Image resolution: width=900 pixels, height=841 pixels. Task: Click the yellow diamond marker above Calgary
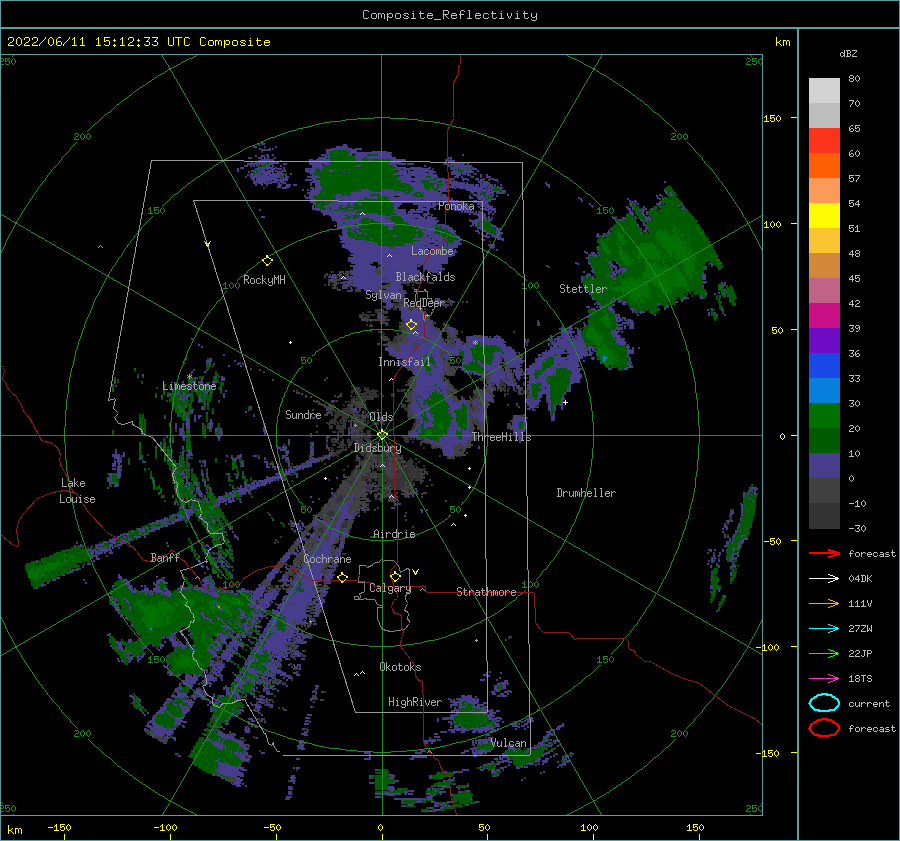[395, 576]
